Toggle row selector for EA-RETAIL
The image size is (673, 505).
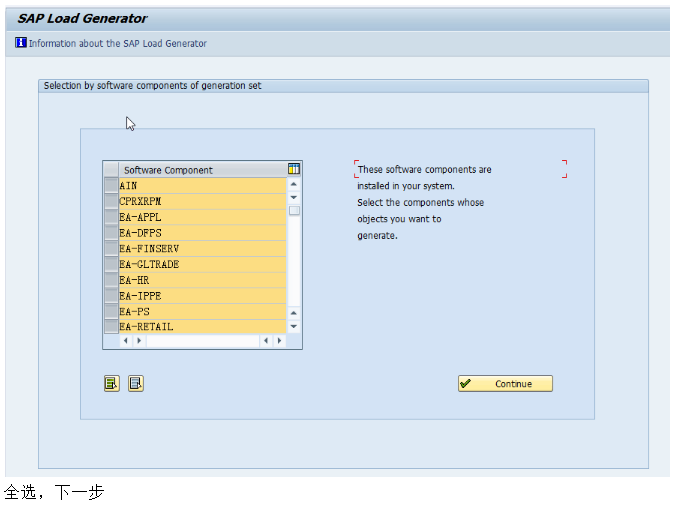(x=110, y=327)
